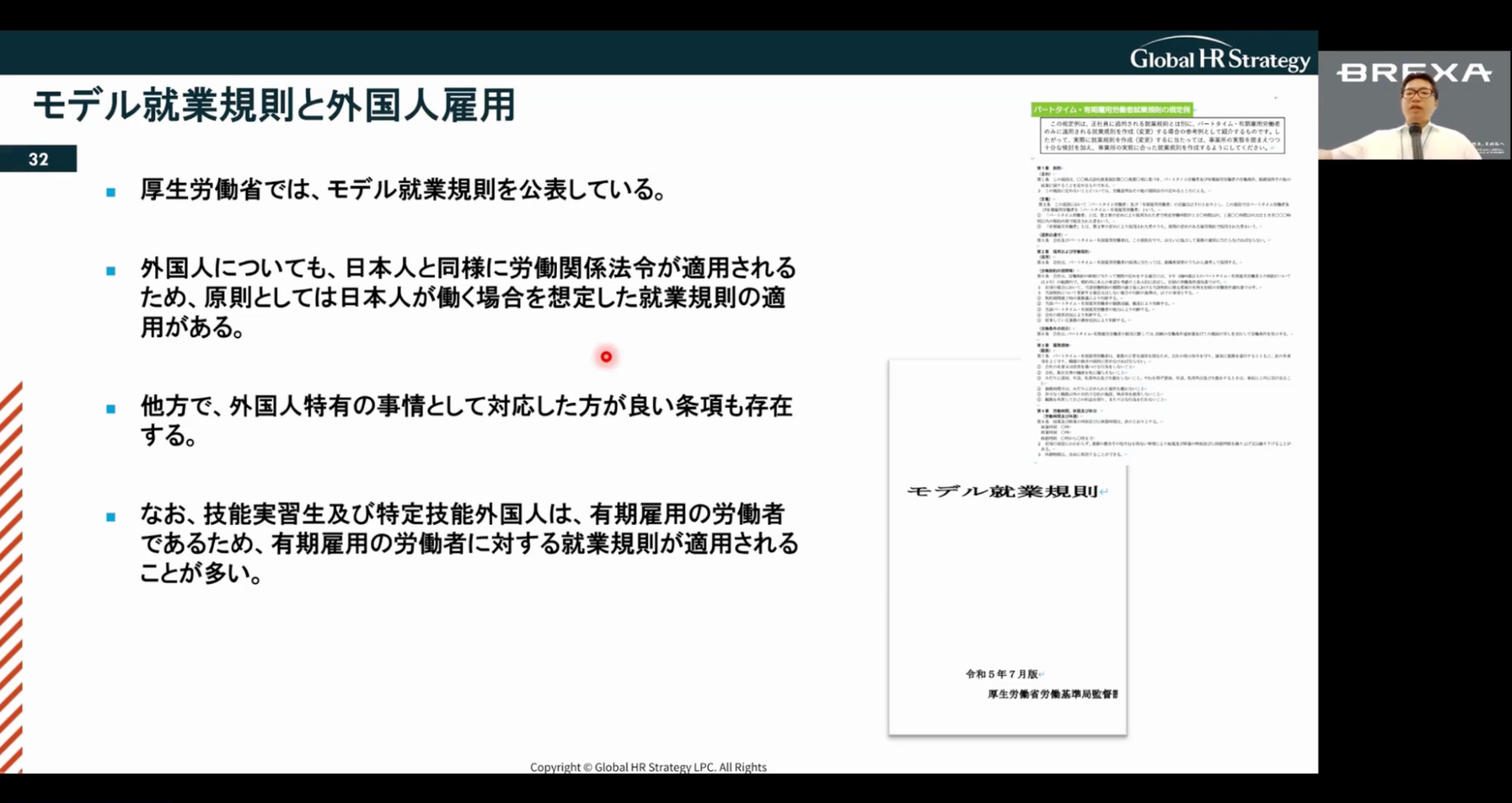The image size is (1512, 803).
Task: Click bullet text 厚生労働省では、モデル就業規則を公表している
Action: (405, 189)
